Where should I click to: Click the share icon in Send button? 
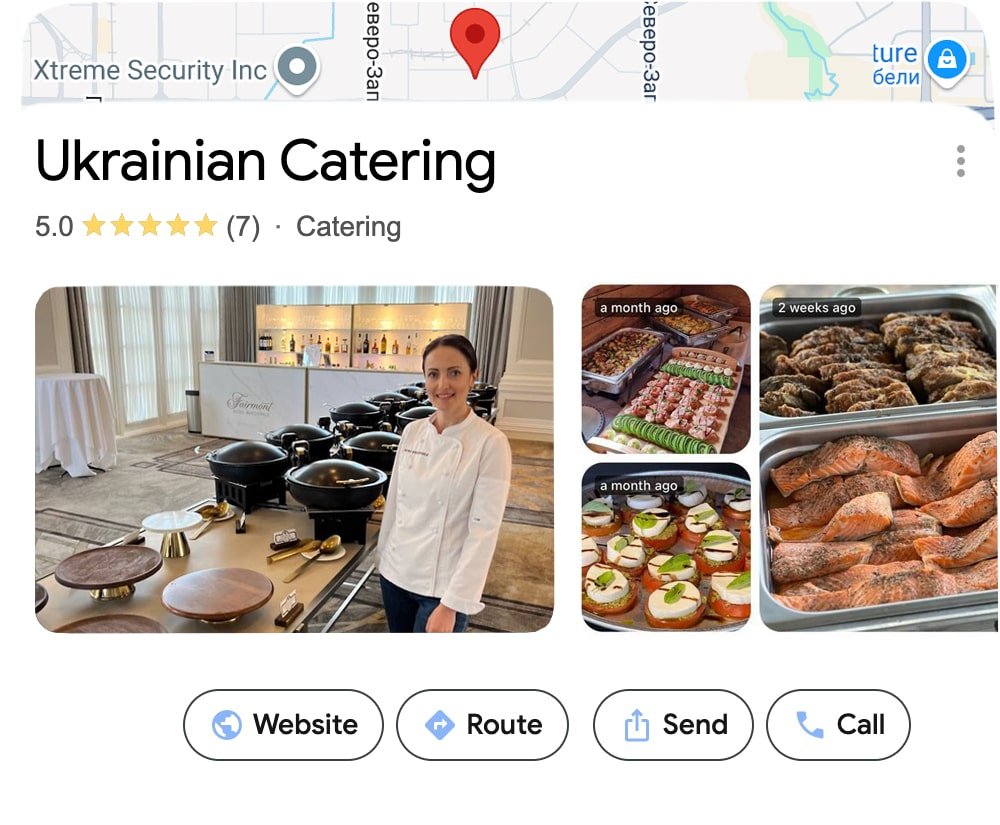636,725
